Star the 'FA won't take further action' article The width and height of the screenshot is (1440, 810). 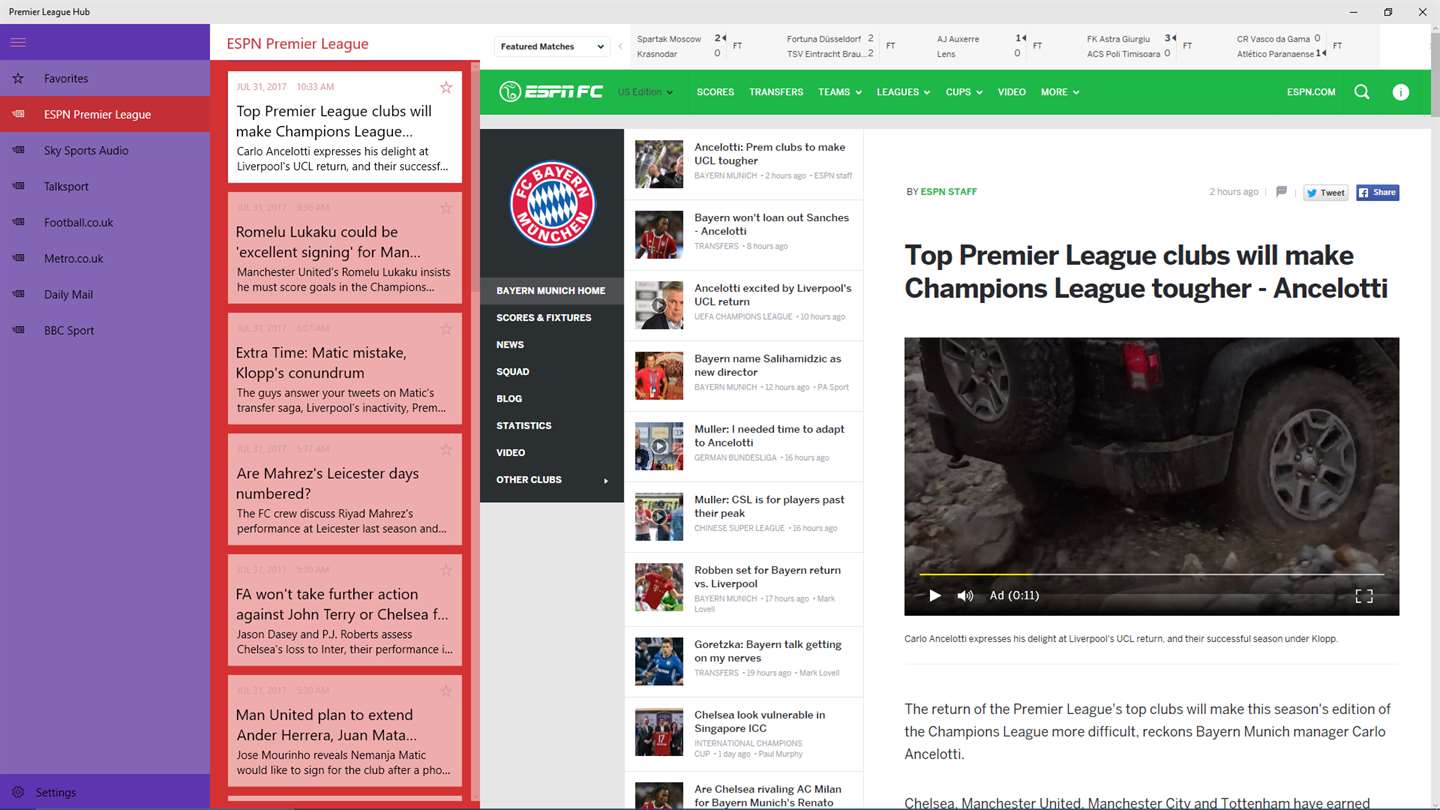[446, 570]
